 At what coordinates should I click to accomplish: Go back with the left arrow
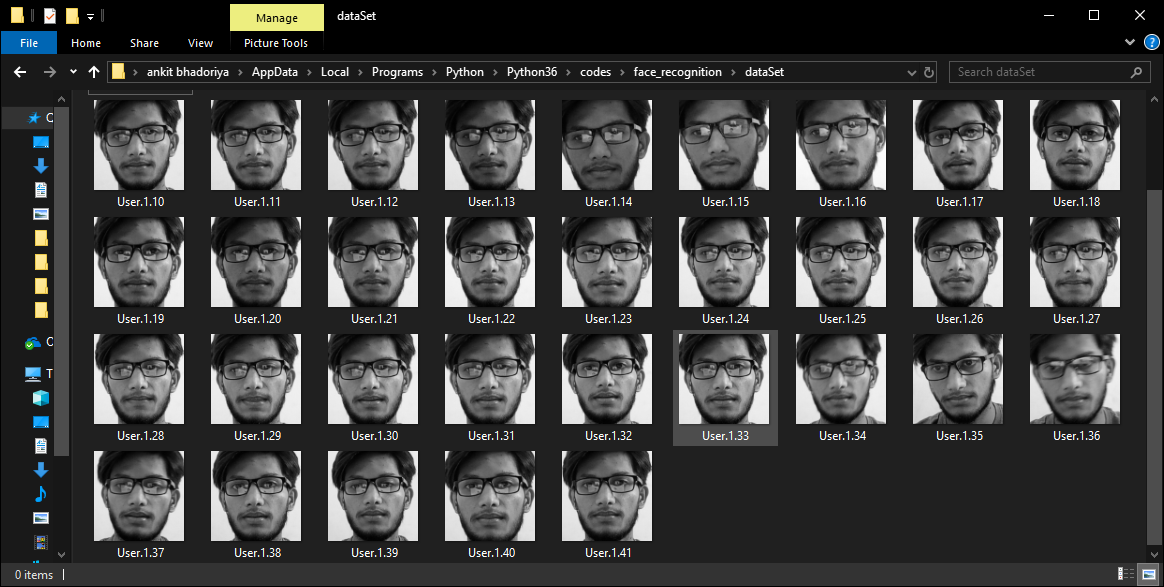coord(20,72)
